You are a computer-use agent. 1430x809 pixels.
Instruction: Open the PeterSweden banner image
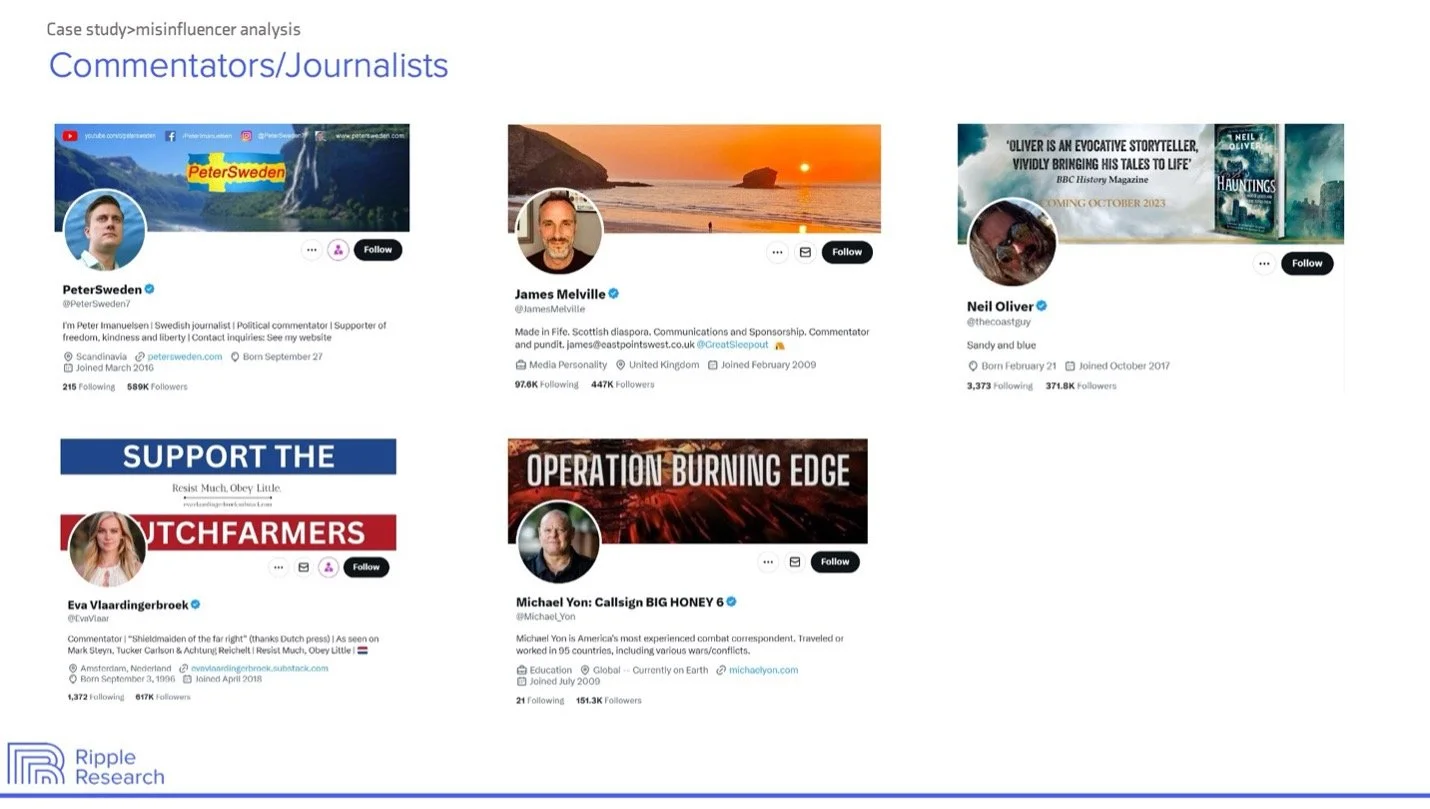click(x=232, y=177)
